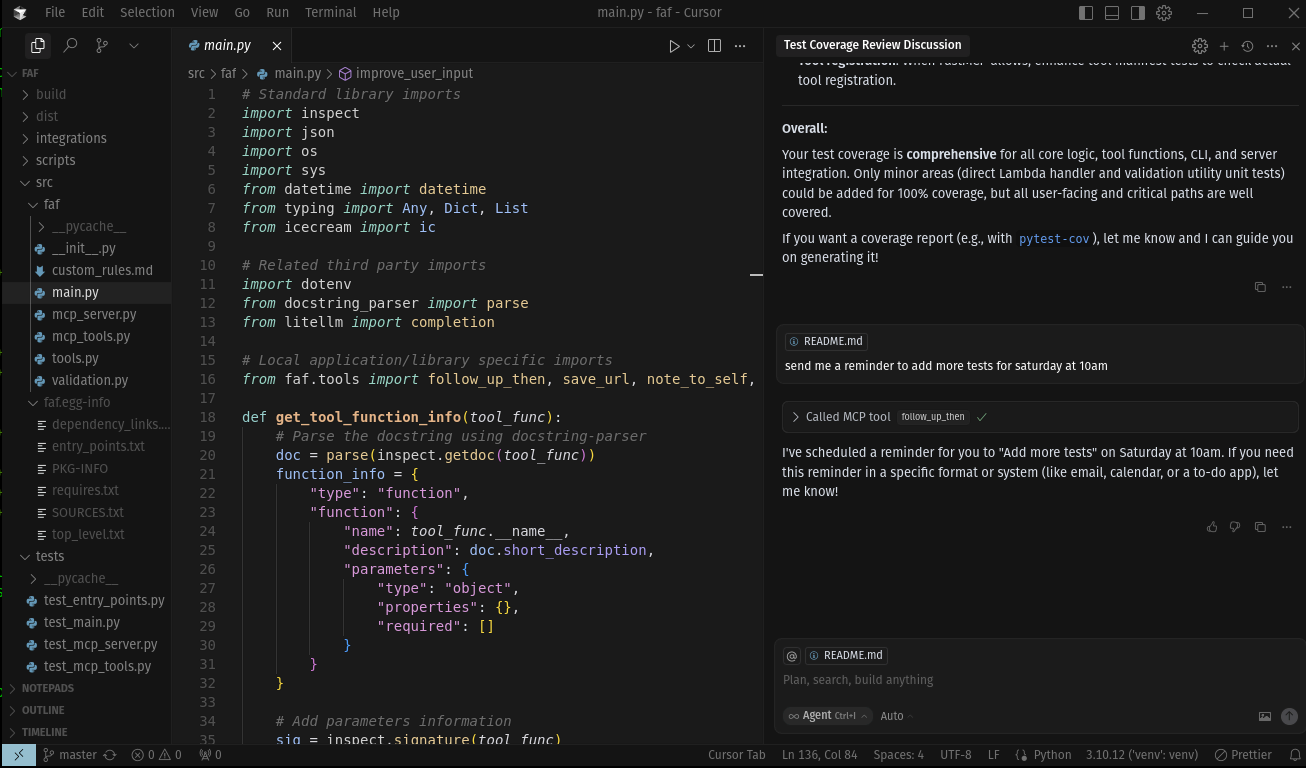Select the main.py editor tab
This screenshot has height=768, width=1306.
point(227,45)
